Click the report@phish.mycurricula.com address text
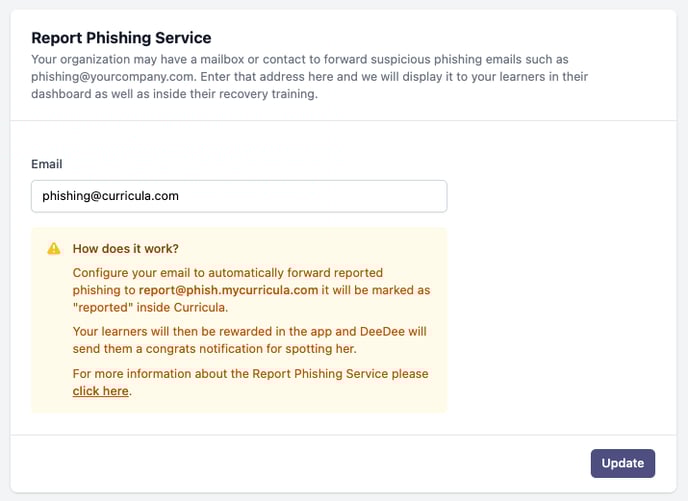The height and width of the screenshot is (501, 688). point(228,290)
